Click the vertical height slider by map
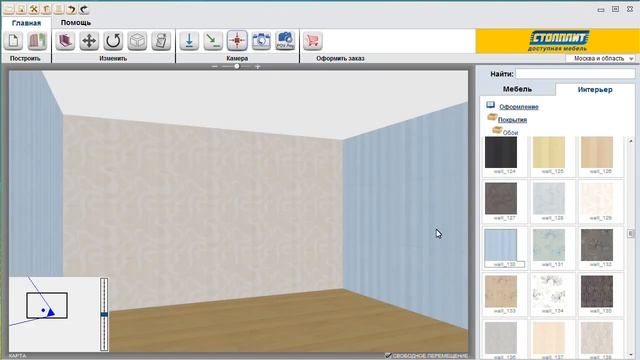Viewport: 640px width, 360px height. tap(104, 314)
